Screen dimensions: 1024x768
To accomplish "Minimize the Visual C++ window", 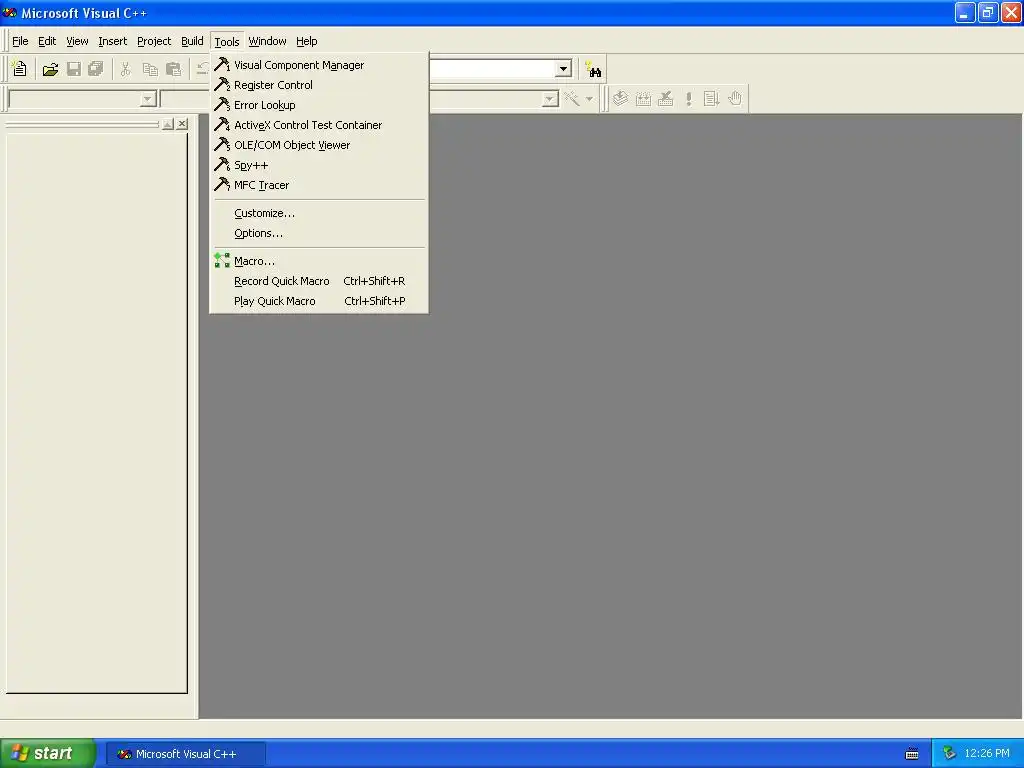I will coord(965,12).
